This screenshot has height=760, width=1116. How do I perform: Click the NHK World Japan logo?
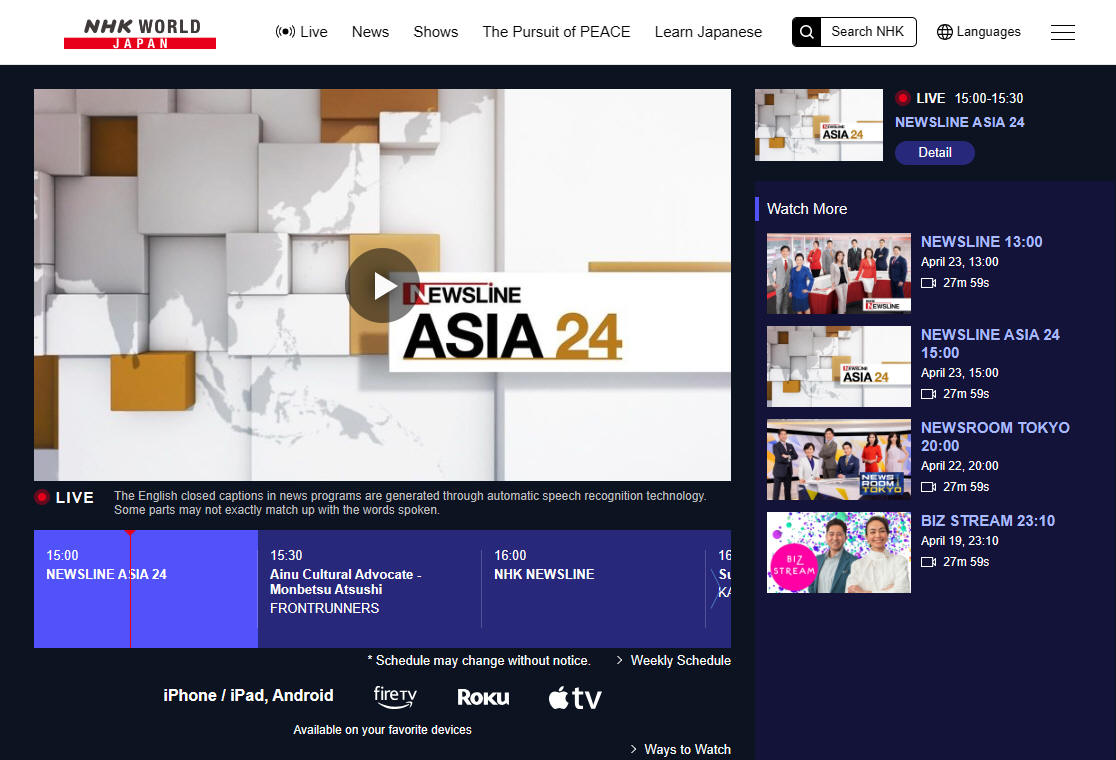140,33
